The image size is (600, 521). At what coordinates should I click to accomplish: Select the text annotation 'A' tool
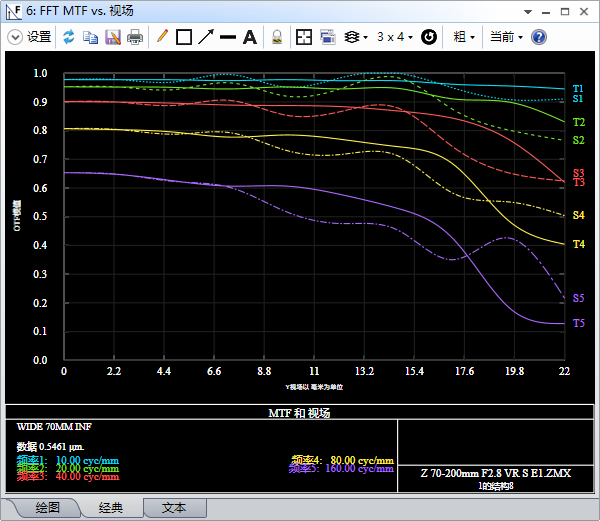pos(250,37)
